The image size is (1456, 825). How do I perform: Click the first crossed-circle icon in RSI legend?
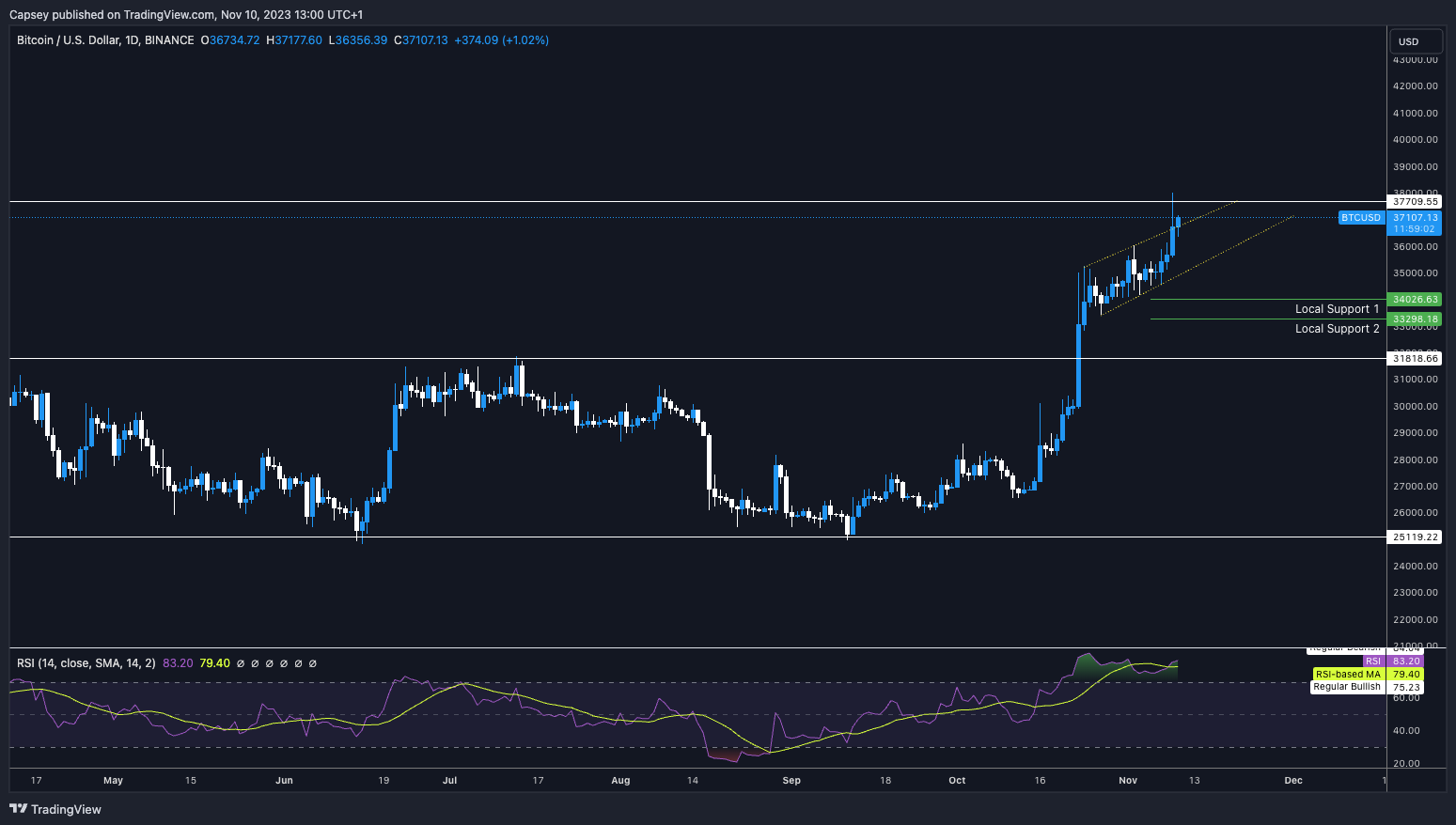[x=241, y=663]
